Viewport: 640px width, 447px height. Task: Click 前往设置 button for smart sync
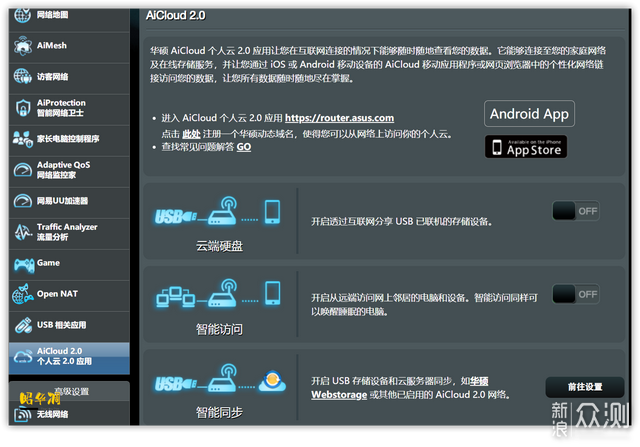(x=585, y=387)
